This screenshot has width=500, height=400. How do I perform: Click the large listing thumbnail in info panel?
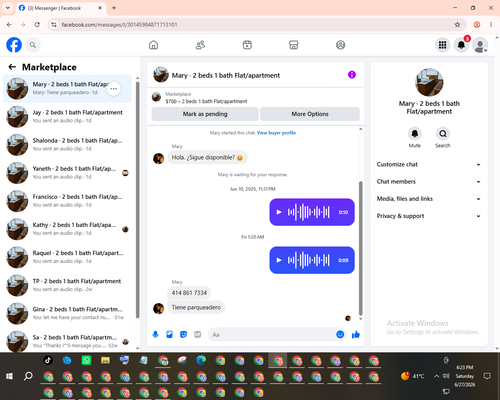pos(429,82)
